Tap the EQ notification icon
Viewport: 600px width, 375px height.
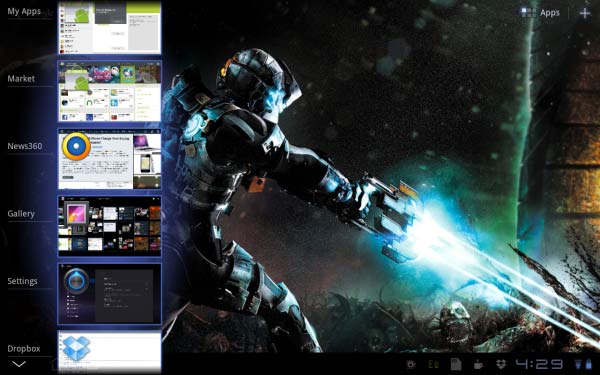(x=434, y=364)
